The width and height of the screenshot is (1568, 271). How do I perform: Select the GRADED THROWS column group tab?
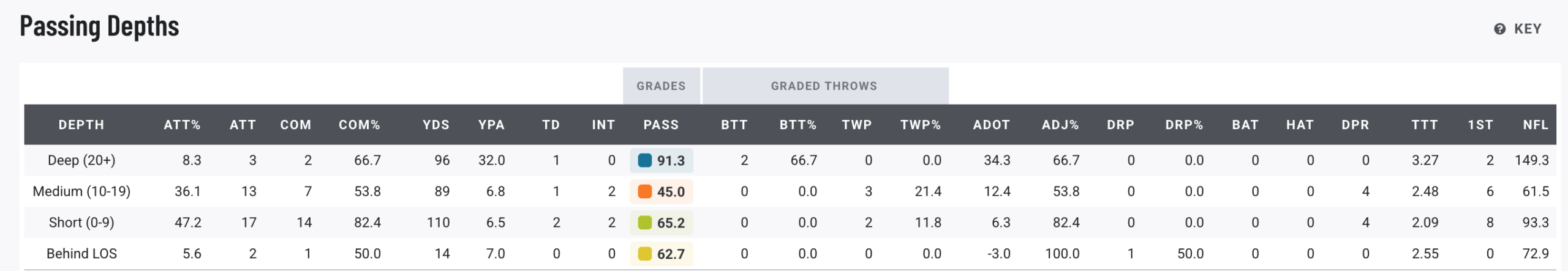825,86
